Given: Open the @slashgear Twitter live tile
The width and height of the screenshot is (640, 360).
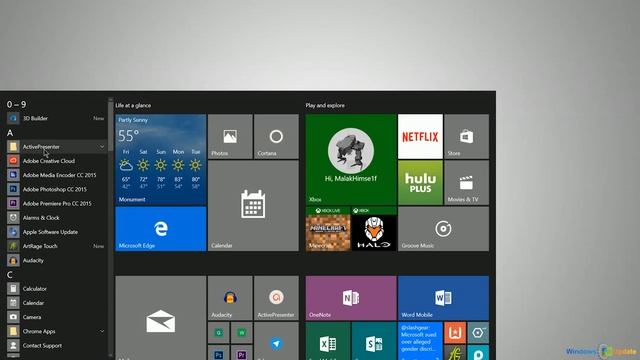Looking at the screenshot, I should click(420, 341).
